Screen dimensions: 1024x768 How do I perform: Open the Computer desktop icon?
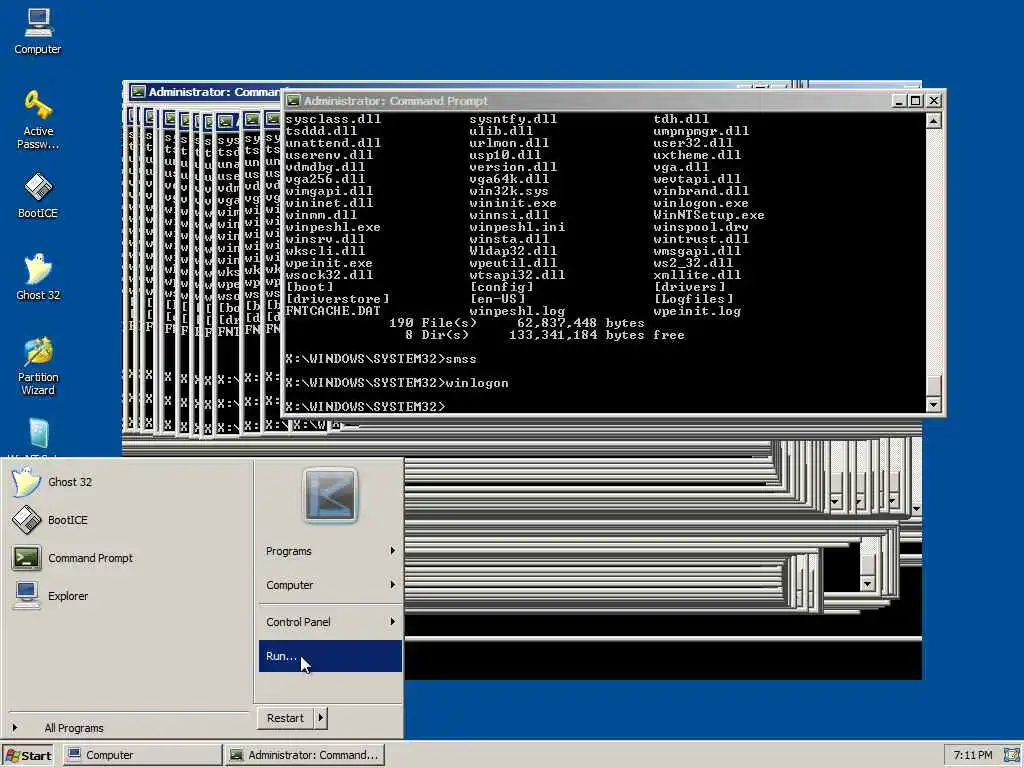click(x=38, y=31)
